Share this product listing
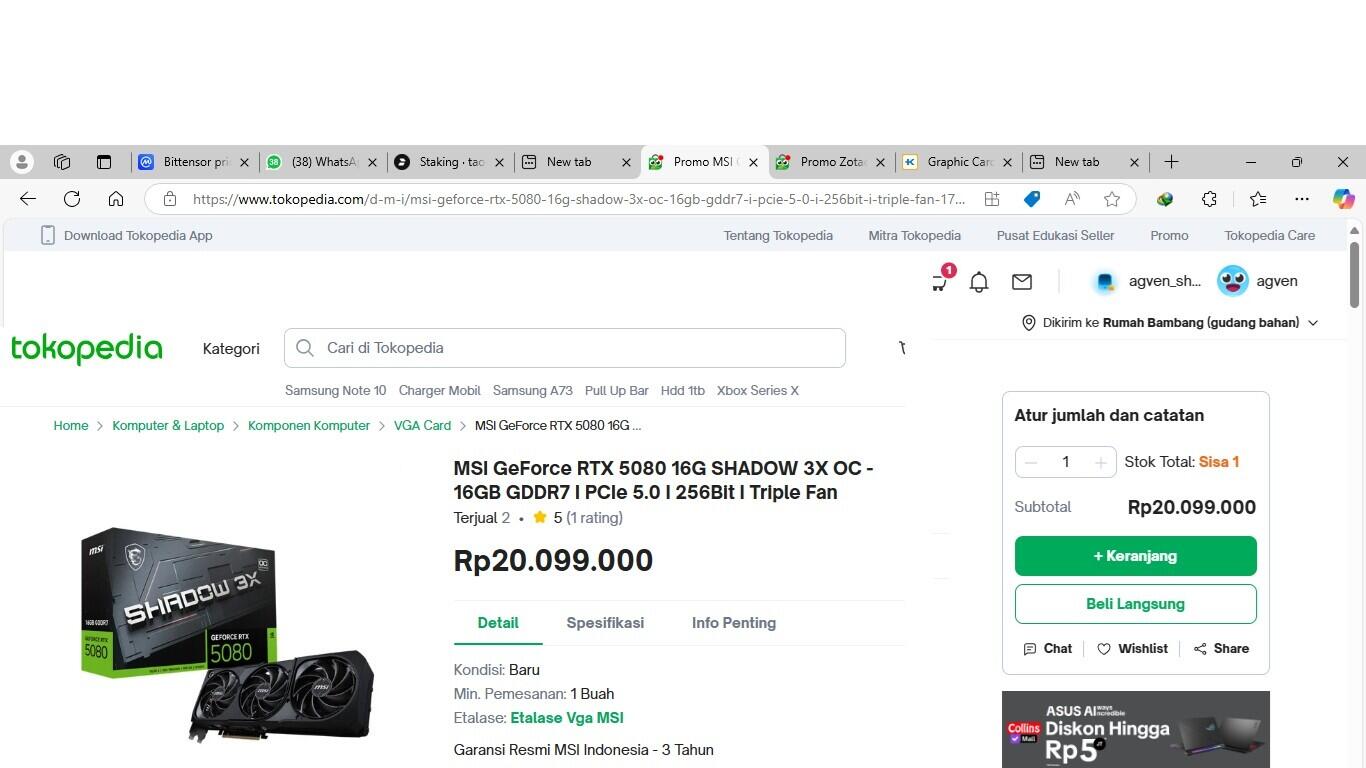 tap(1220, 648)
